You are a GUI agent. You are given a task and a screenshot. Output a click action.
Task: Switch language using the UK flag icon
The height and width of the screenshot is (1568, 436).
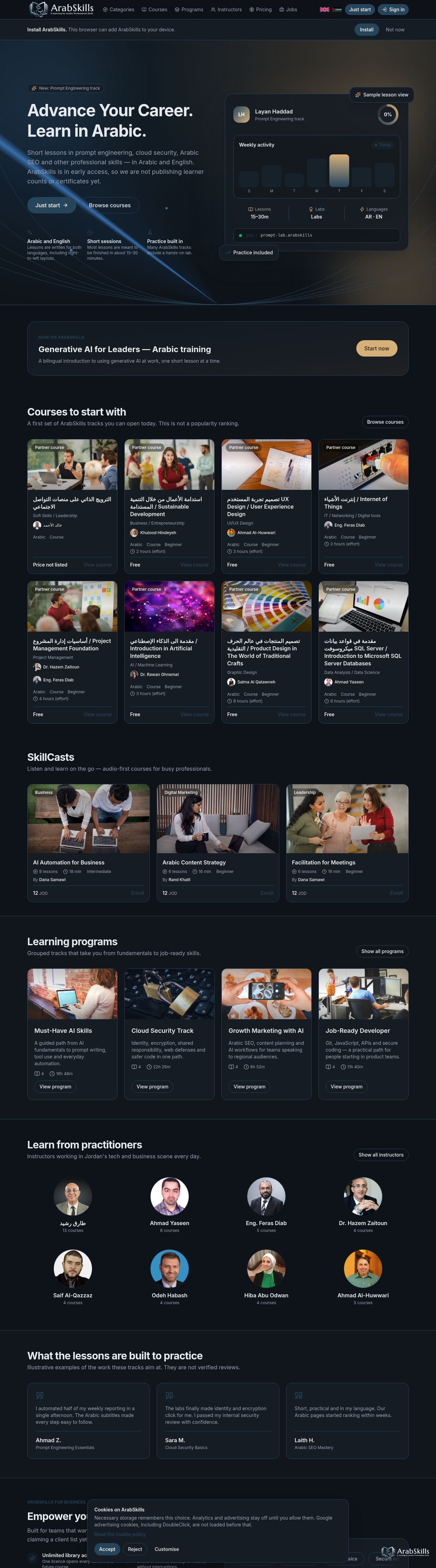coord(325,10)
